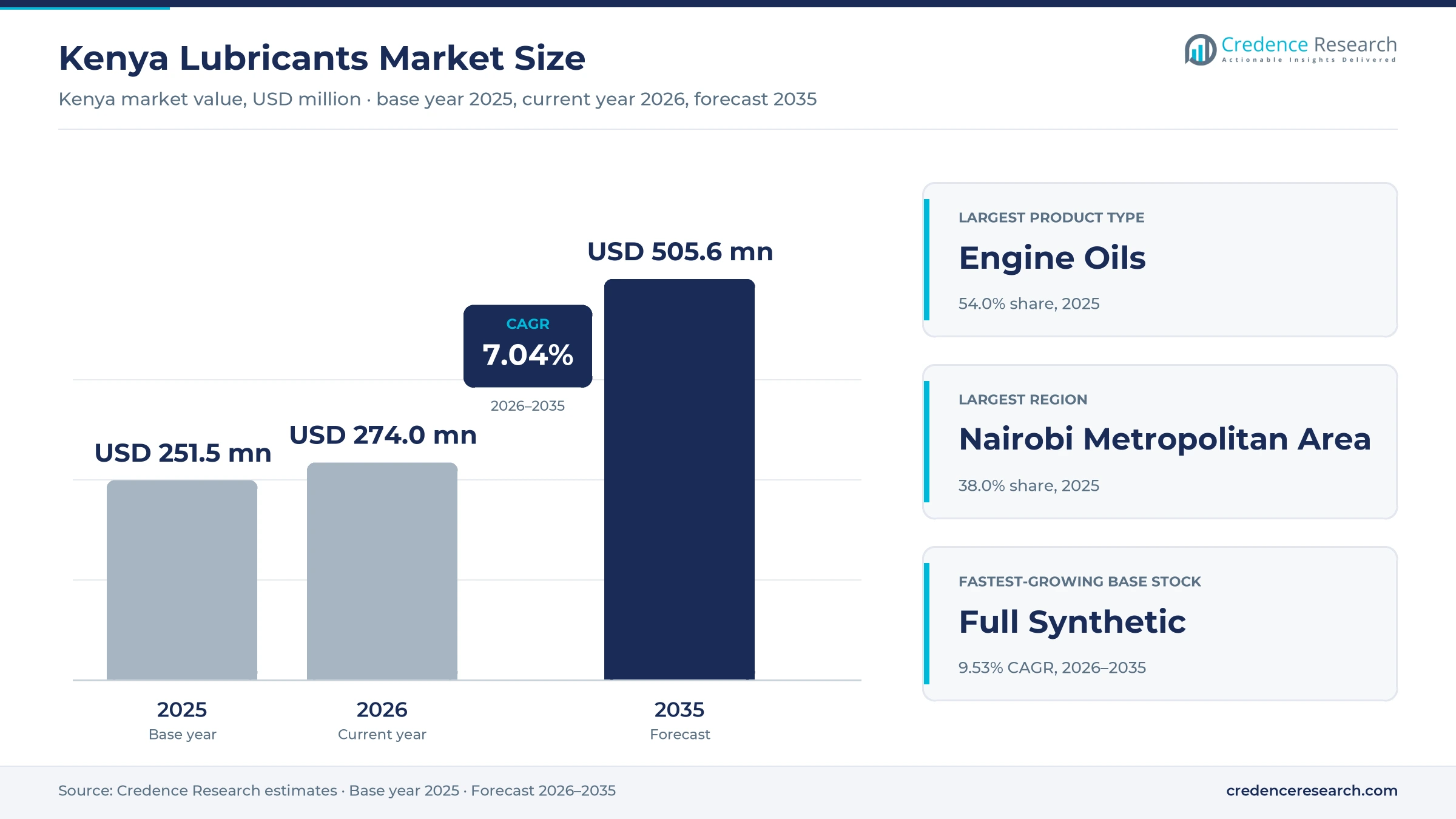
Task: Click the 'LARGEST REGION' label
Action: coord(1023,399)
